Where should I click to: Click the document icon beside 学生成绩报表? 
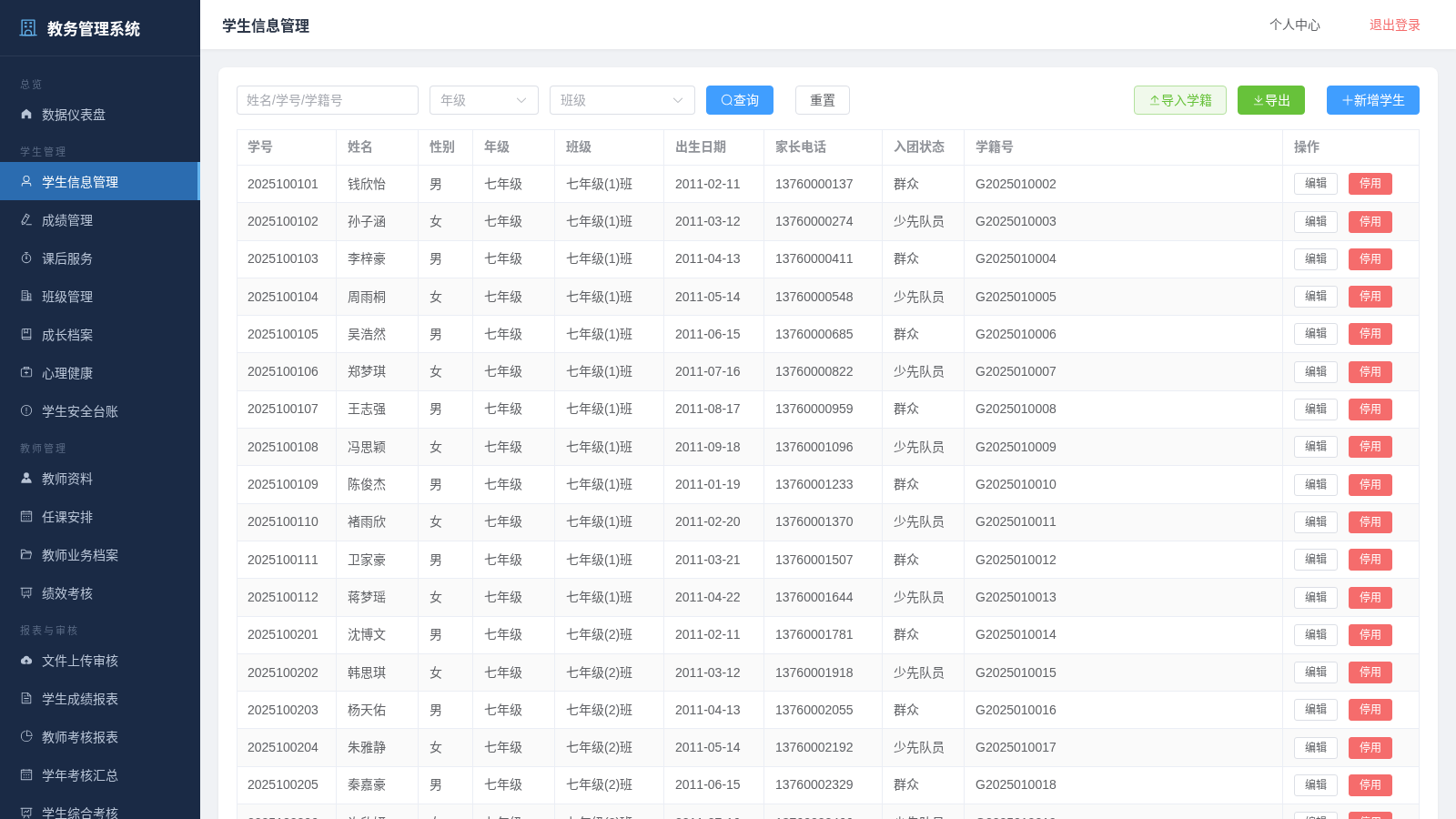pyautogui.click(x=26, y=699)
